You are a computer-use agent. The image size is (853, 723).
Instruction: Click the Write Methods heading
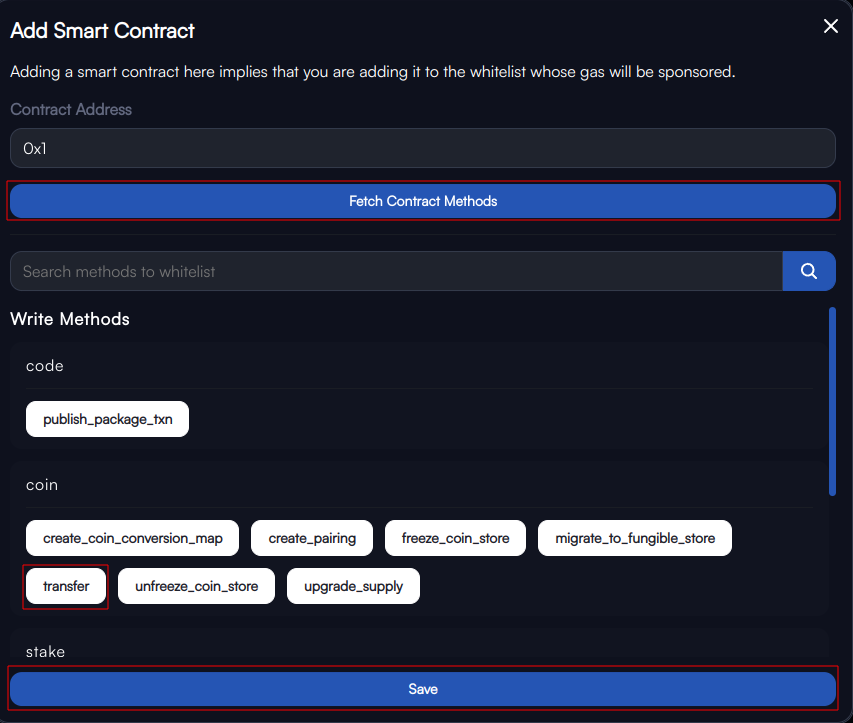point(70,319)
